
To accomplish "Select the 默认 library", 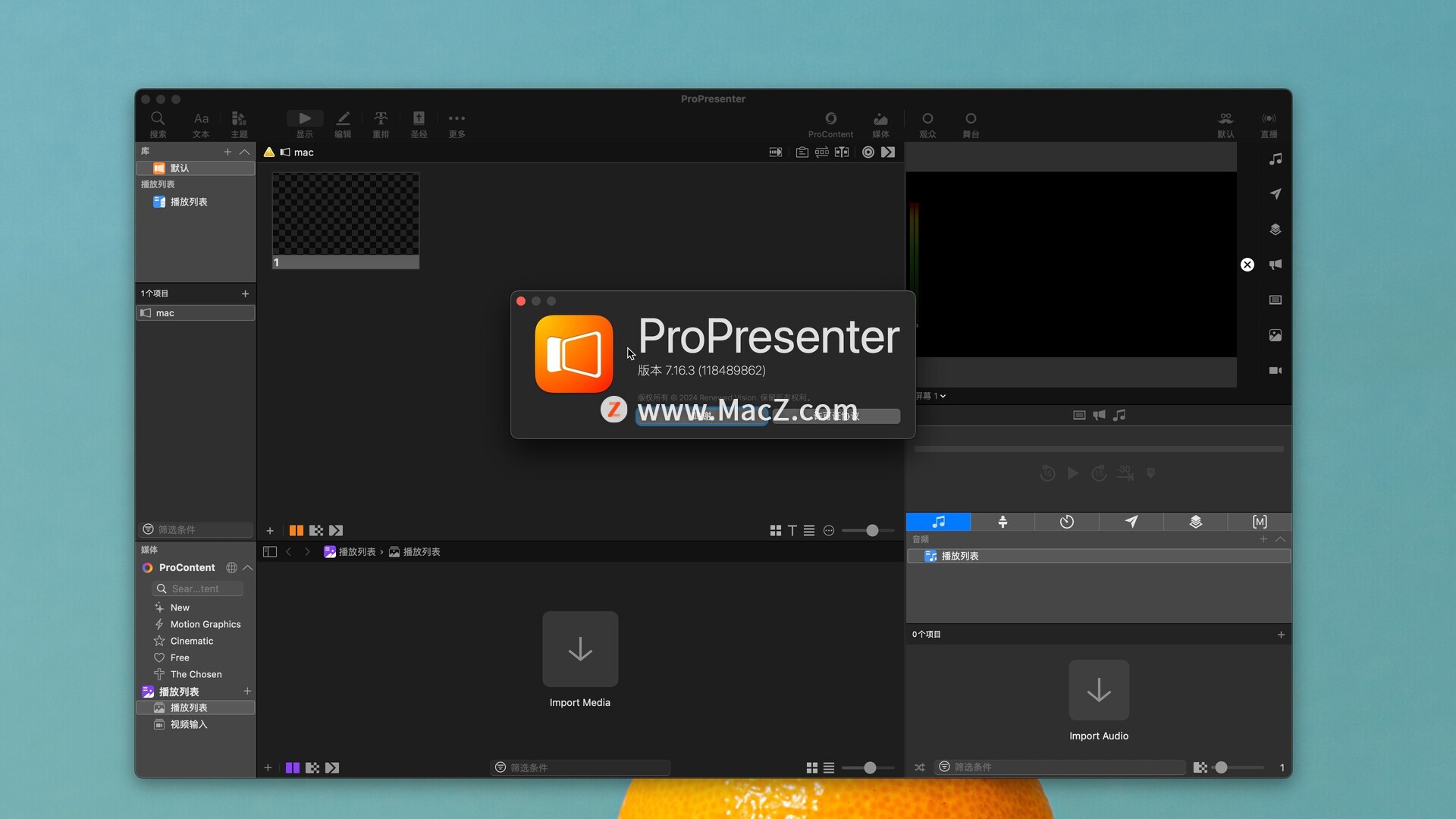I will point(196,168).
